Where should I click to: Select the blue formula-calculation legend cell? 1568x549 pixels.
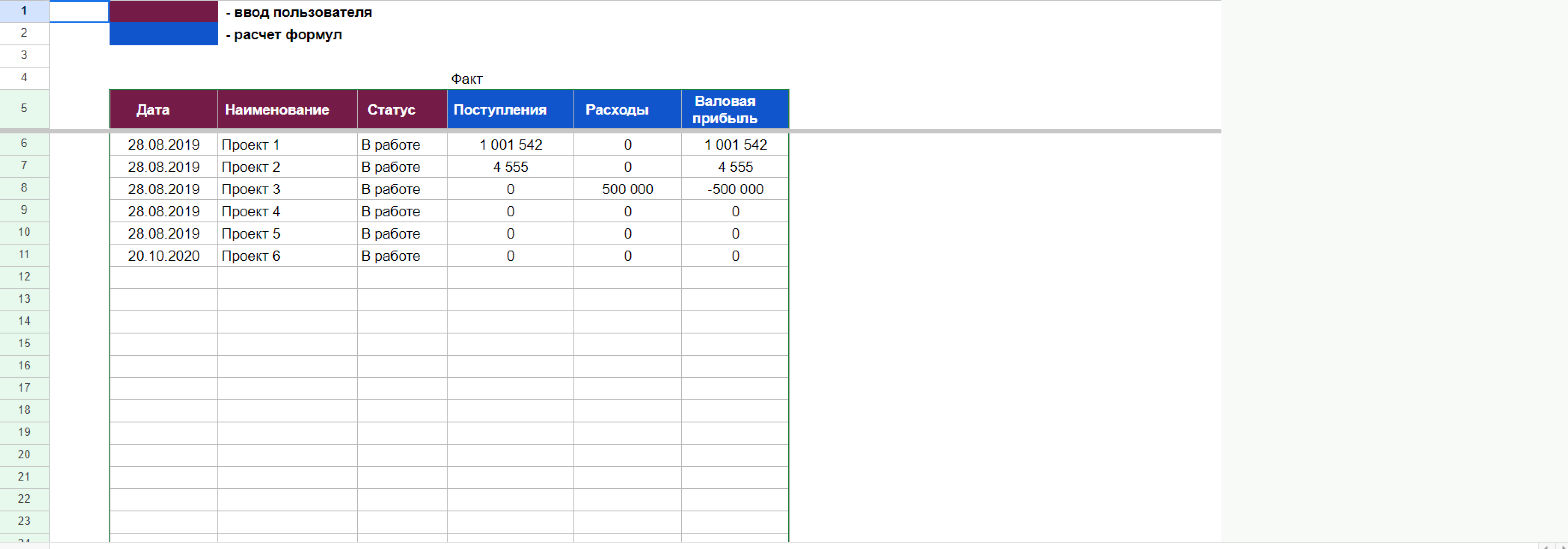(163, 34)
